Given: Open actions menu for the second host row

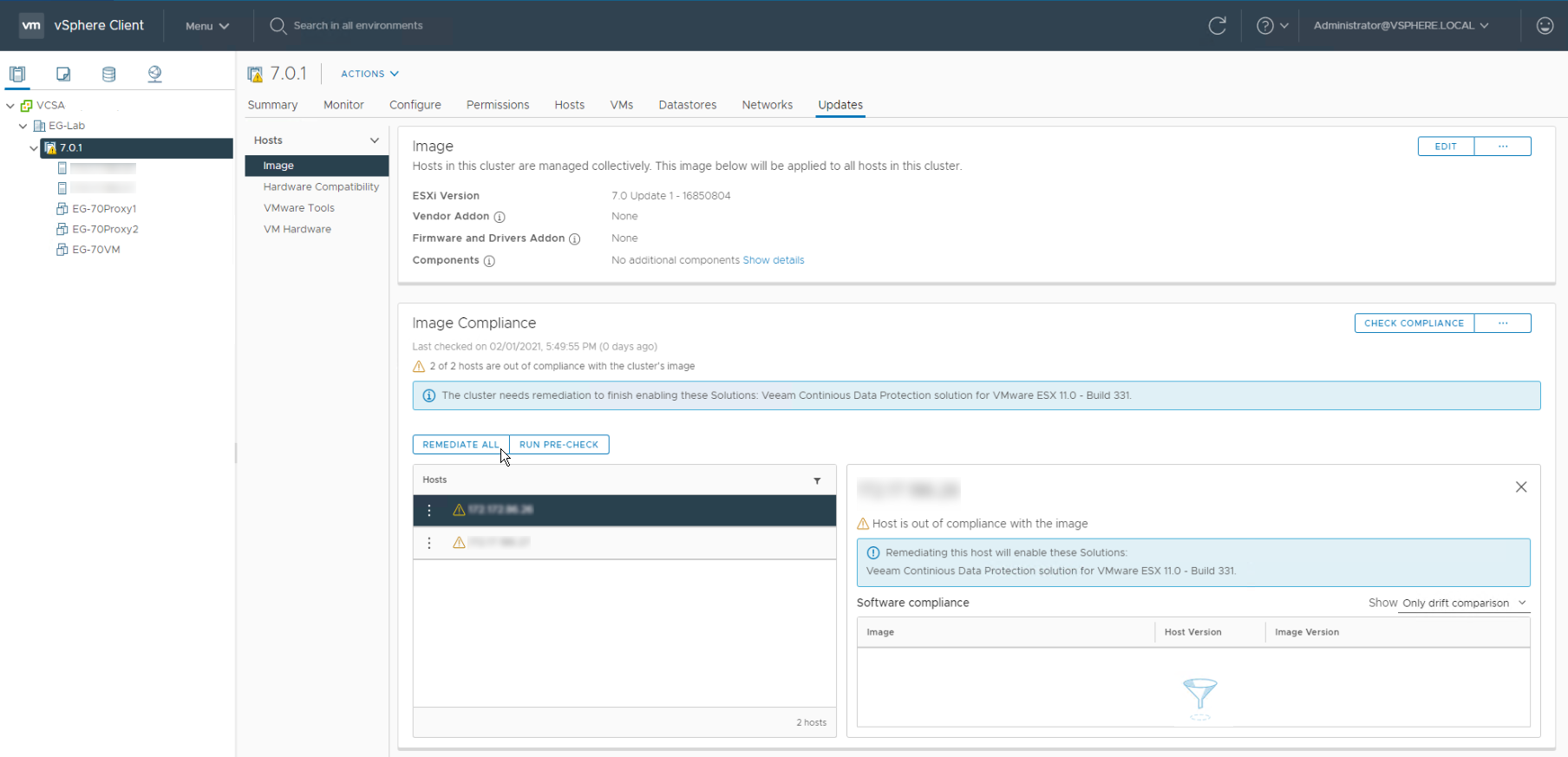Looking at the screenshot, I should [x=429, y=543].
